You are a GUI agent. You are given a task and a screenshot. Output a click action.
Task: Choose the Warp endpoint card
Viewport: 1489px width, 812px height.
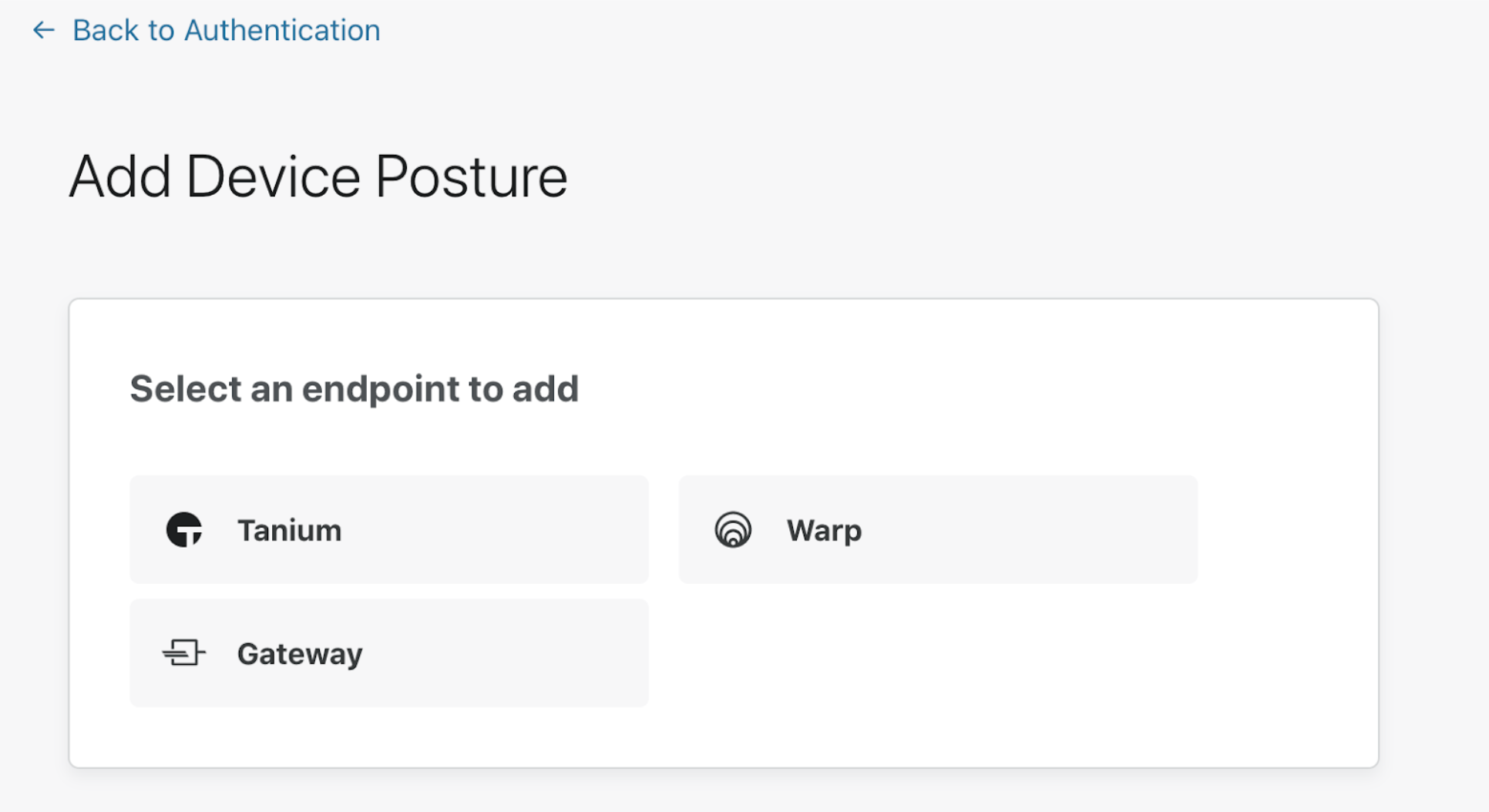938,530
